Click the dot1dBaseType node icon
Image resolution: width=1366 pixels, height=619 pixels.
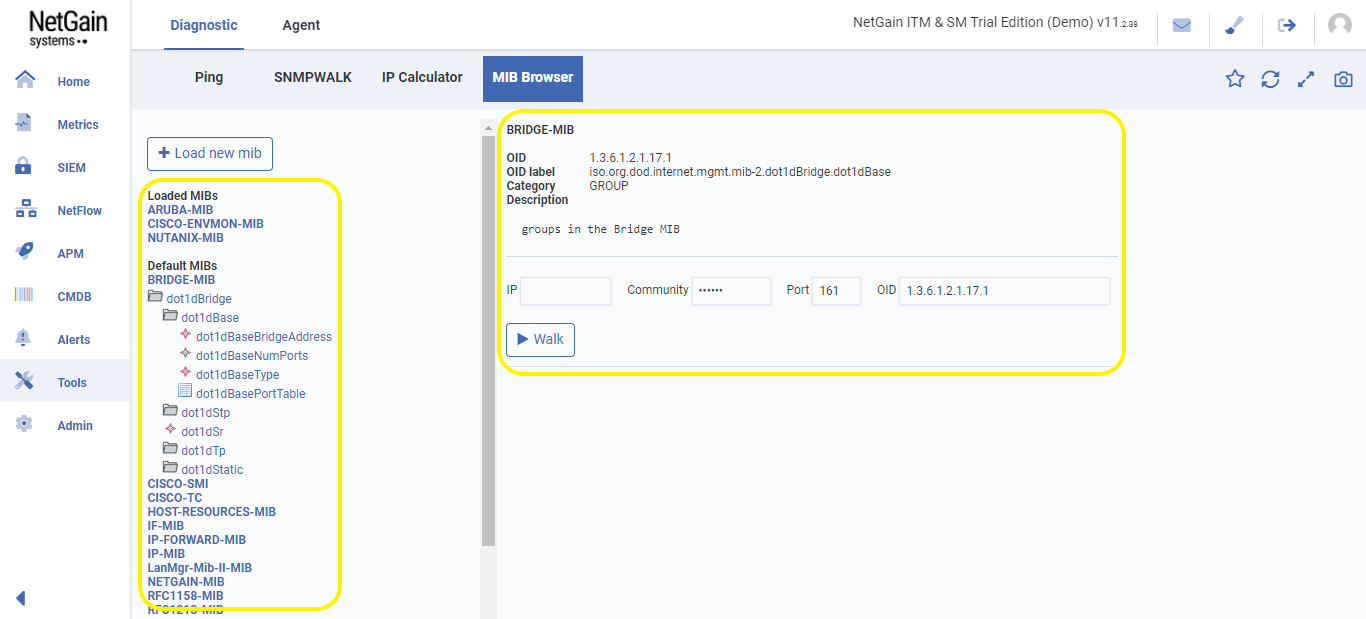pos(185,373)
